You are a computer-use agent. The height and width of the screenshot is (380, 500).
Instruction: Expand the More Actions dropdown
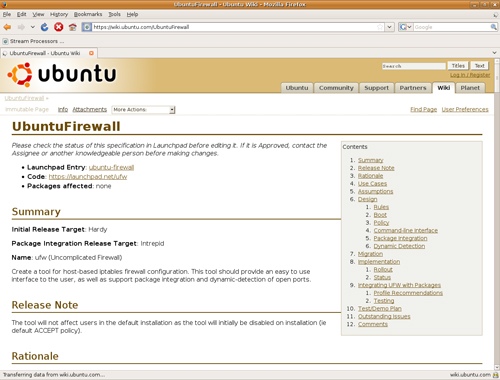[x=143, y=110]
